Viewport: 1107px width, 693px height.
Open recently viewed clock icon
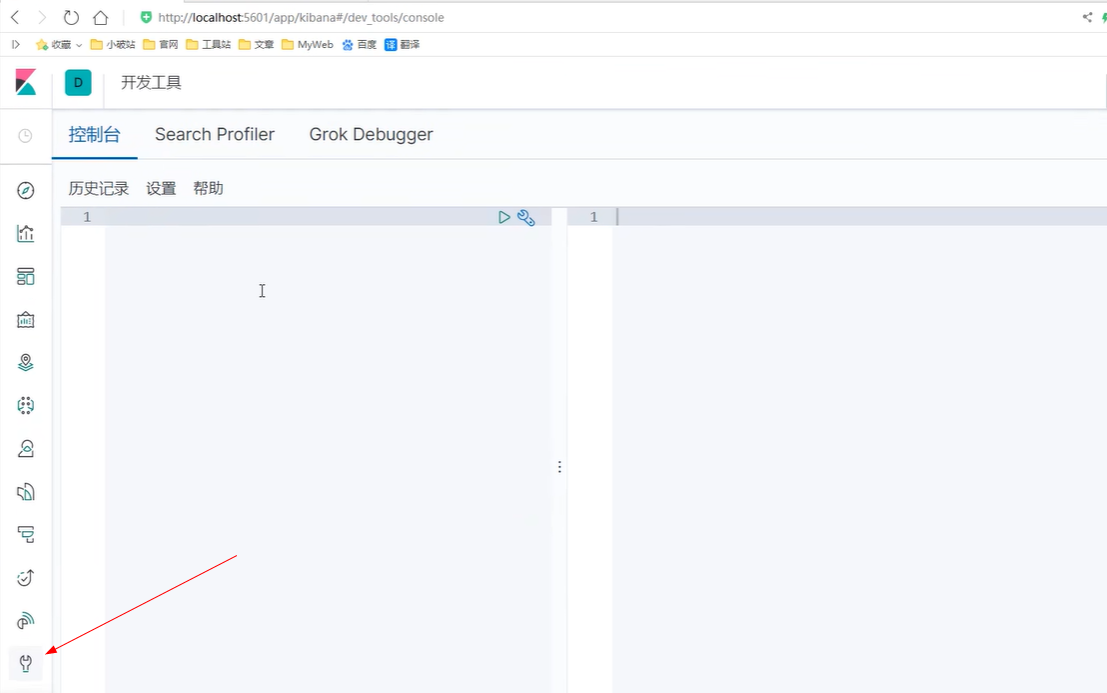coord(25,135)
